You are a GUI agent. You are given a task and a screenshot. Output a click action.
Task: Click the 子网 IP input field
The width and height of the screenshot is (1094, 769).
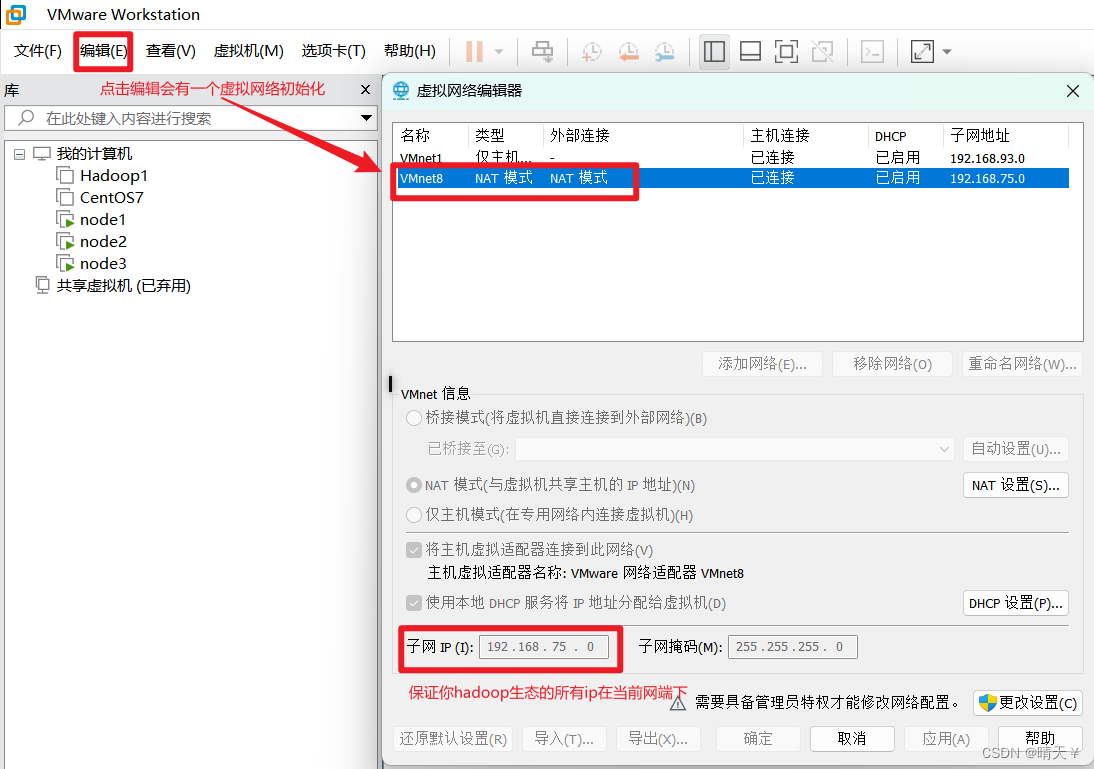tap(544, 647)
